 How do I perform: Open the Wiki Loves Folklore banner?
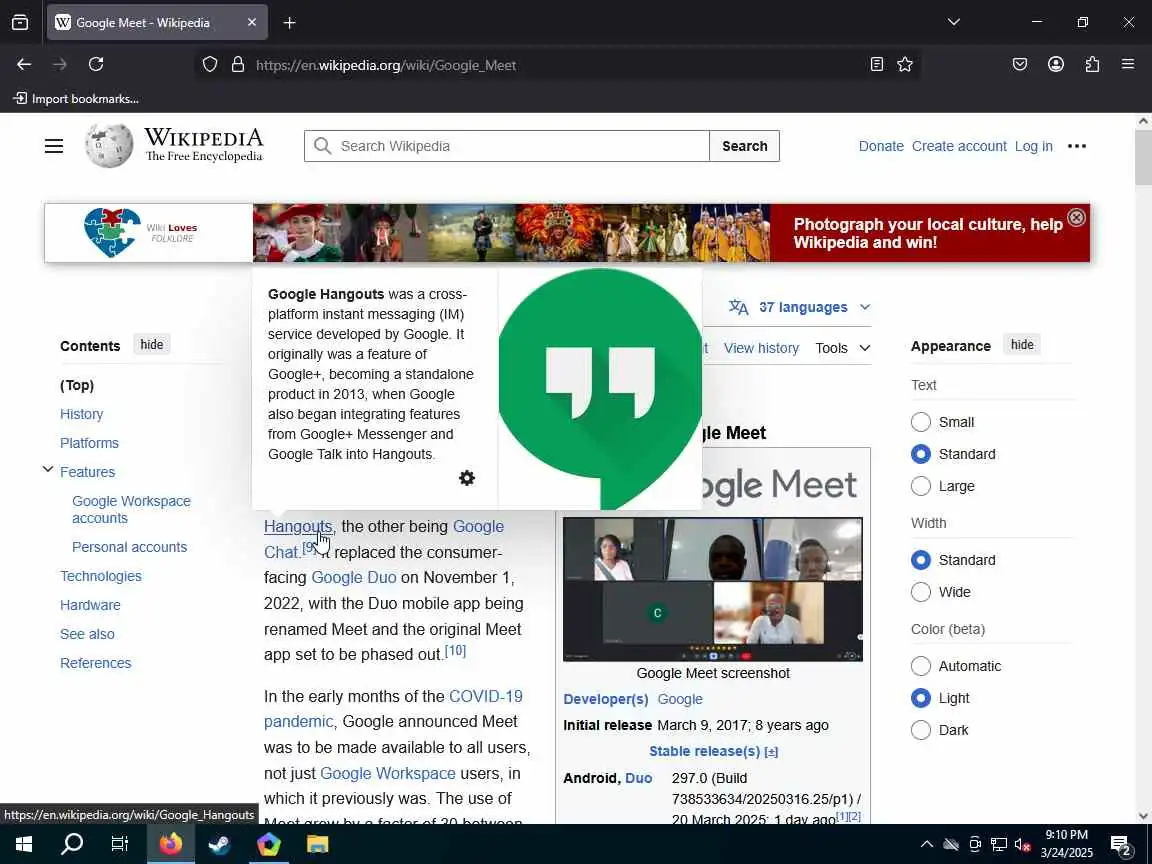click(x=566, y=233)
